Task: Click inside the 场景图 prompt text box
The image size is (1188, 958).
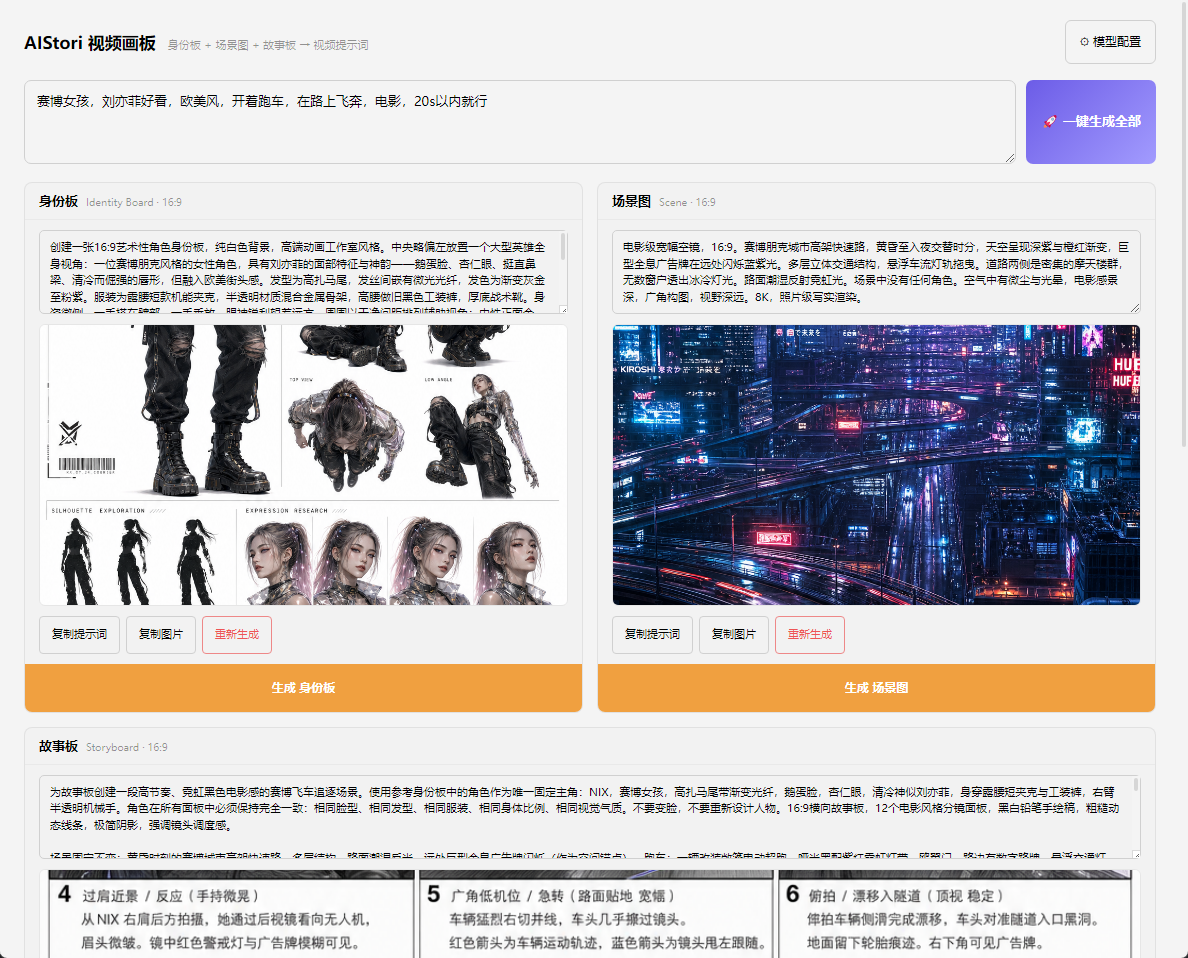Action: pos(876,272)
